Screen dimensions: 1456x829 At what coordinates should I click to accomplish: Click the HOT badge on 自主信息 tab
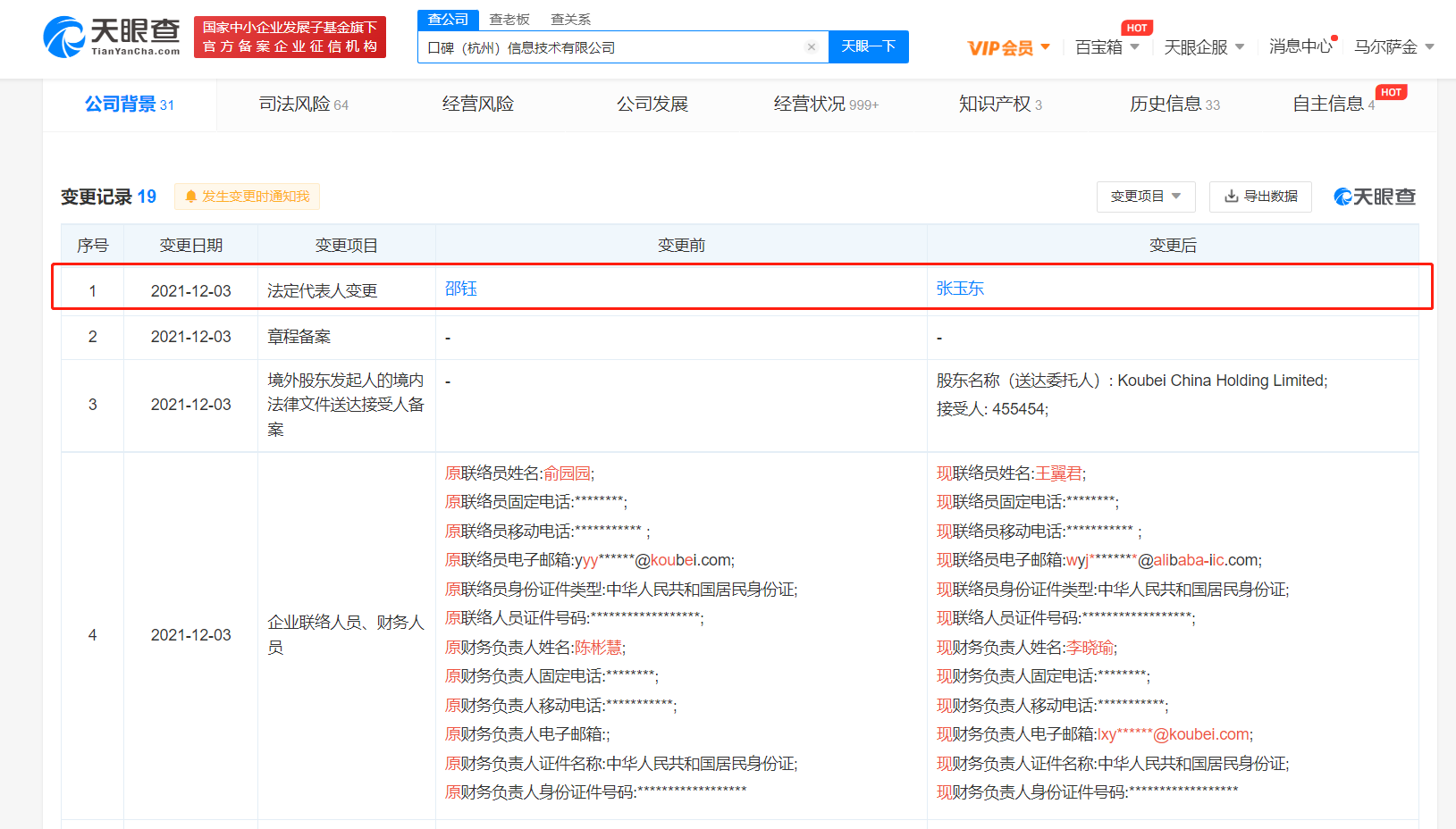pos(1391,92)
